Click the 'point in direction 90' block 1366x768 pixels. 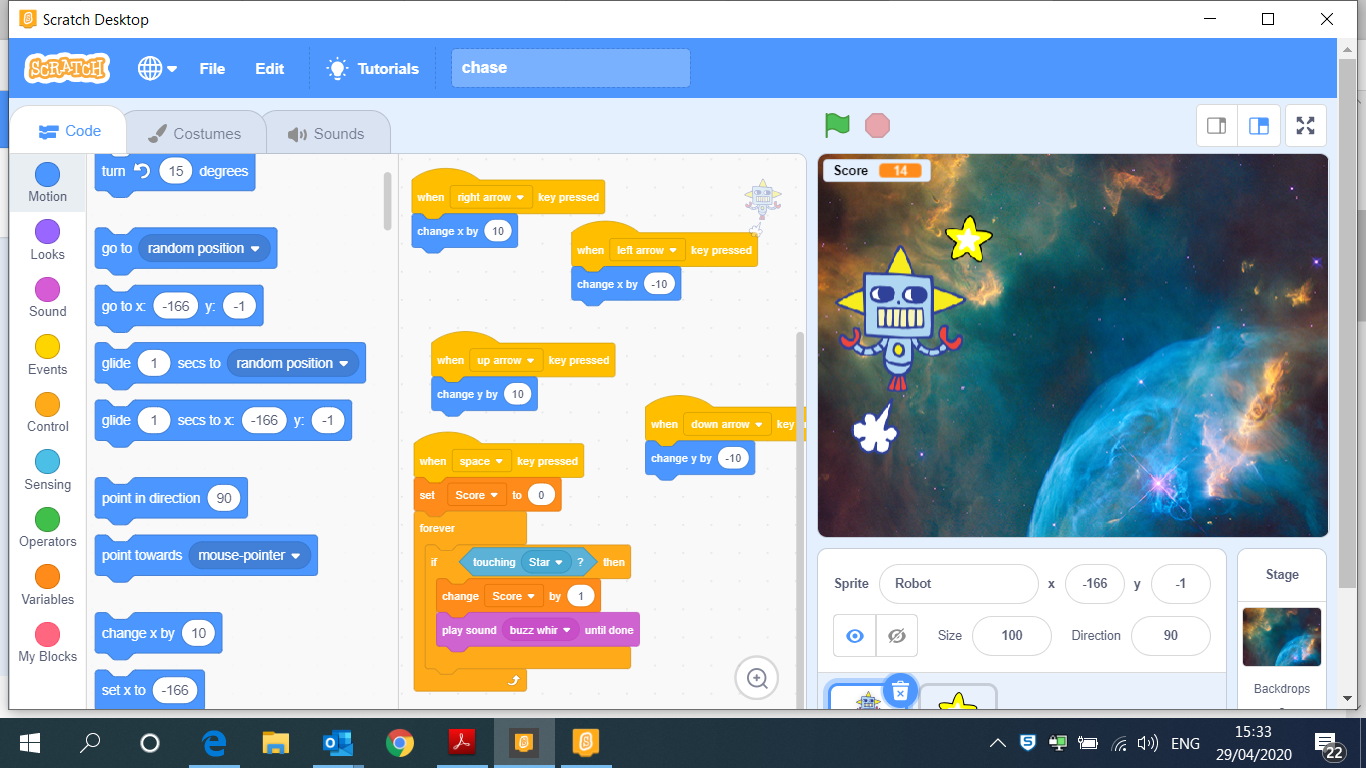pos(171,498)
